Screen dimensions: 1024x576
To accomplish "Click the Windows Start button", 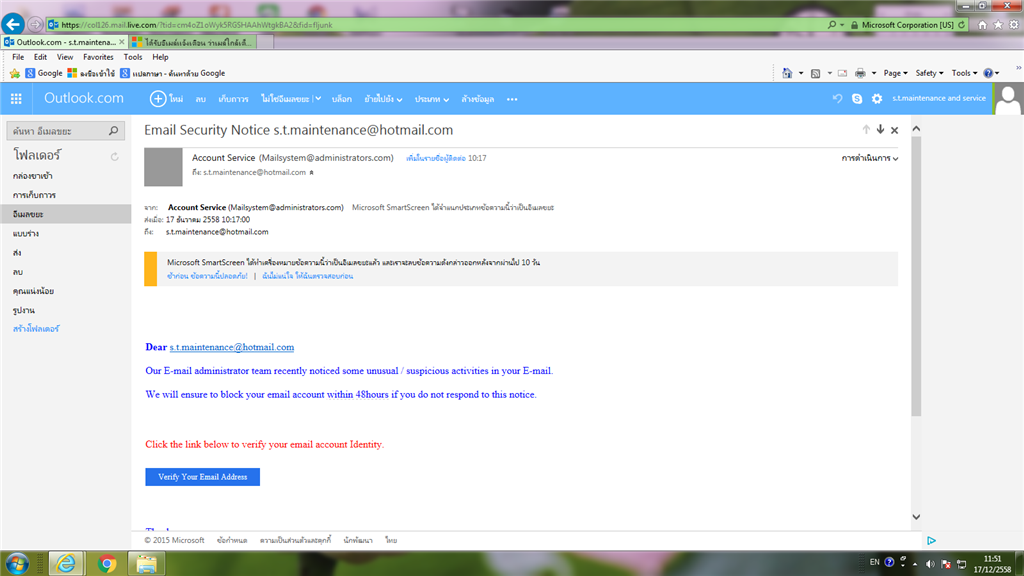I will click(x=17, y=563).
